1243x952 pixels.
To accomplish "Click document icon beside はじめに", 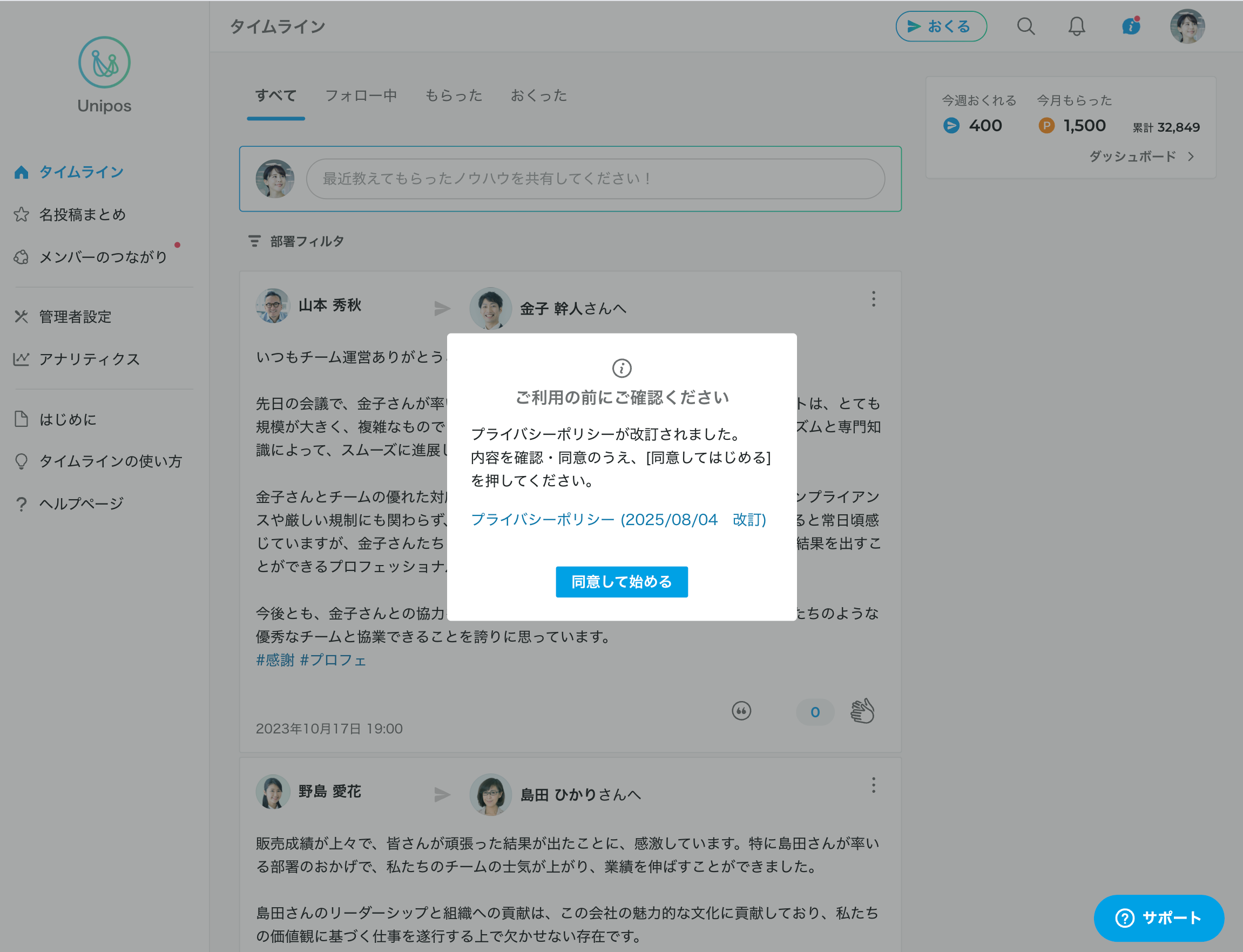I will [22, 419].
